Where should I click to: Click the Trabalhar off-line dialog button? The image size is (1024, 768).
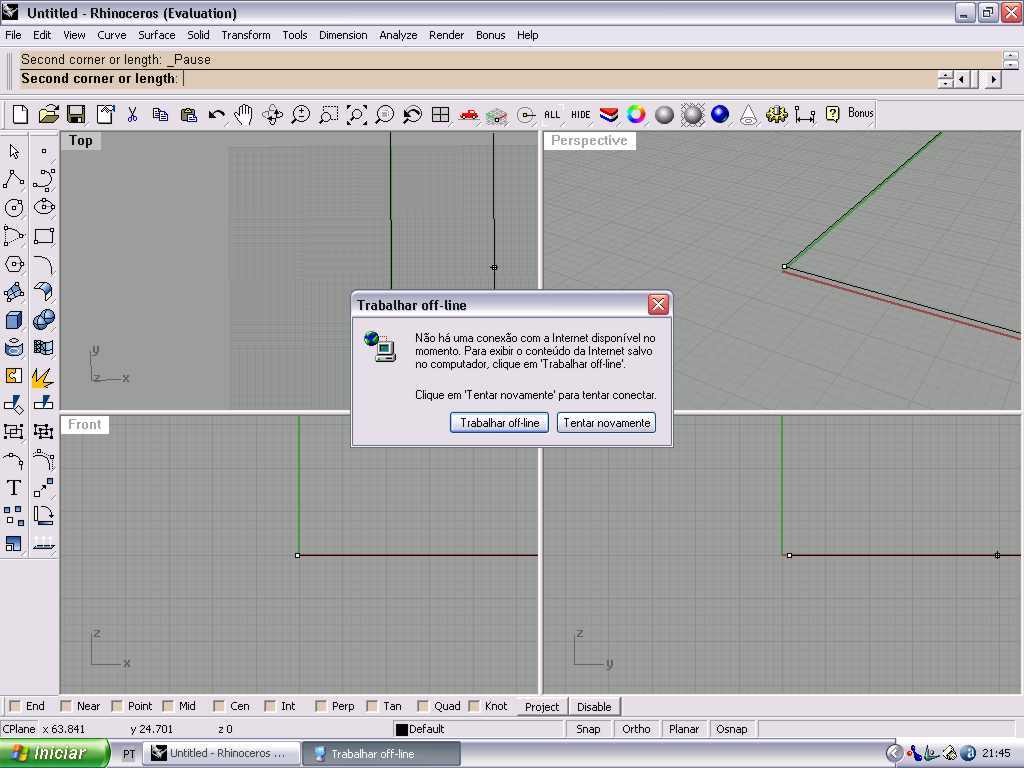500,423
